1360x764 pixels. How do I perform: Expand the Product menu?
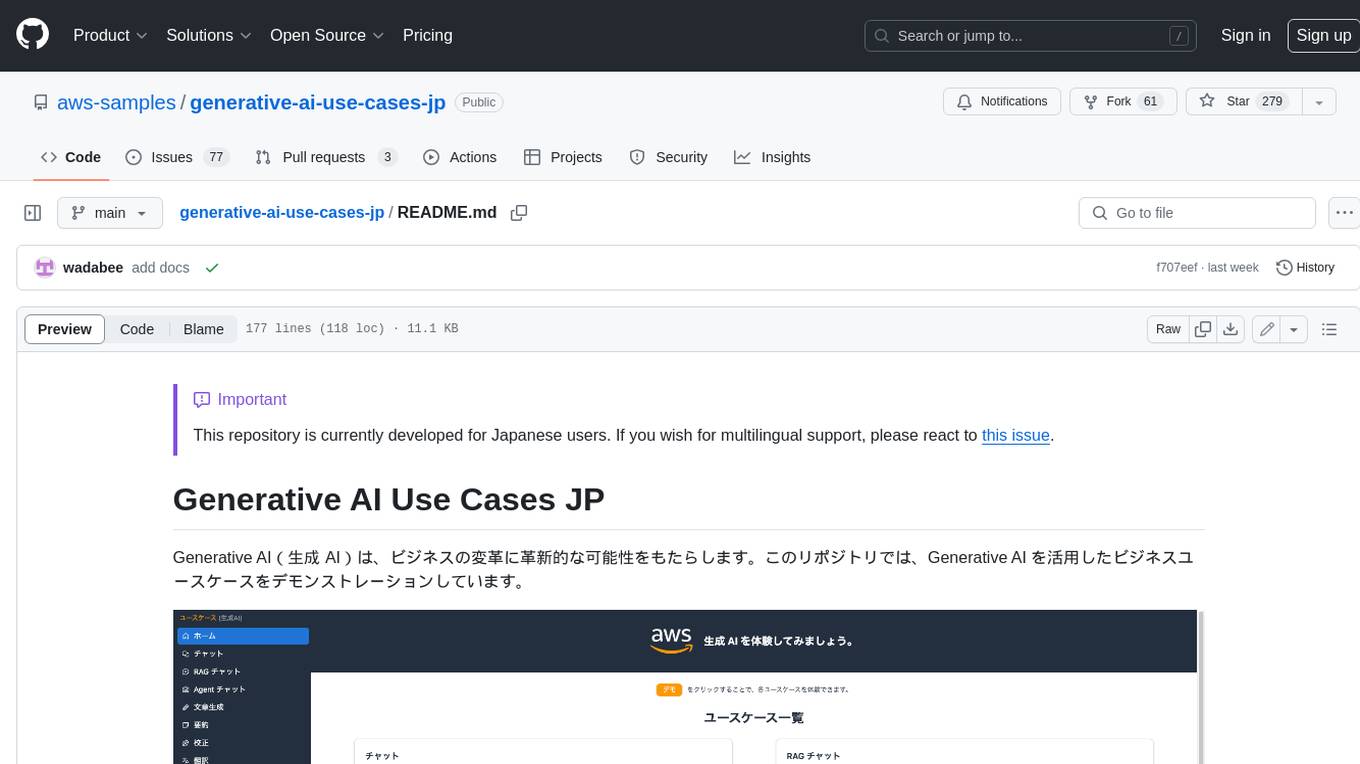click(110, 35)
